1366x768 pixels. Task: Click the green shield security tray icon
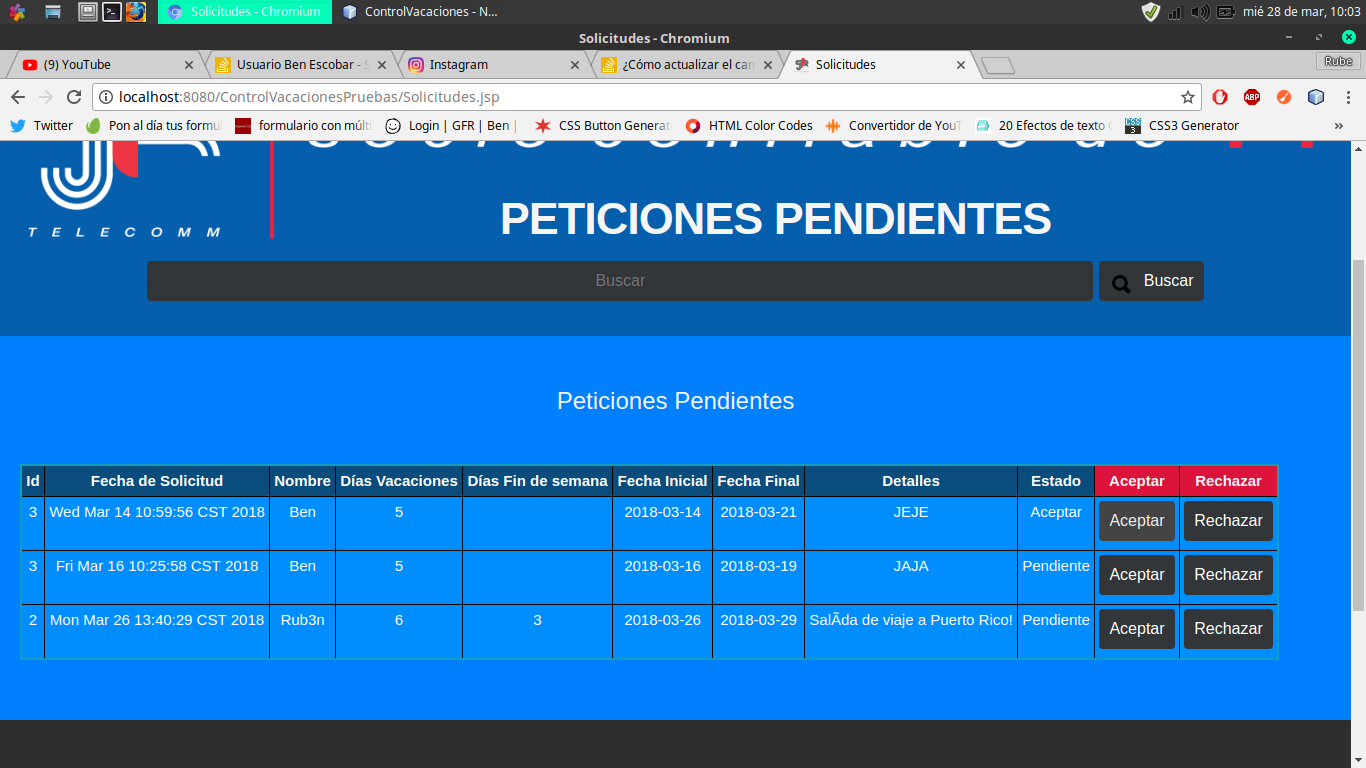point(1151,12)
